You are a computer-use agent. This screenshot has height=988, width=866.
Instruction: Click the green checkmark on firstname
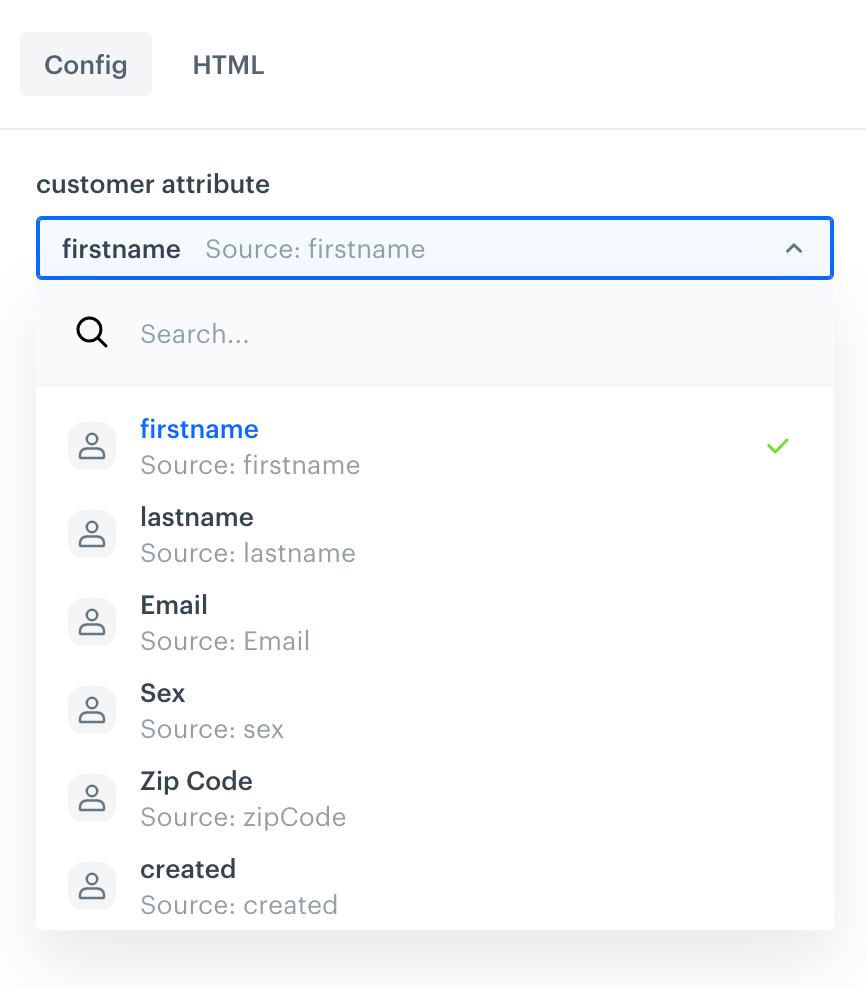777,446
